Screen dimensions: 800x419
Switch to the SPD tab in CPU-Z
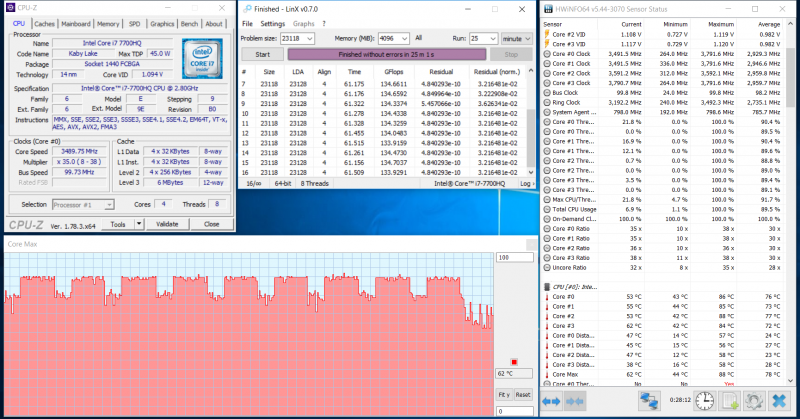point(134,24)
